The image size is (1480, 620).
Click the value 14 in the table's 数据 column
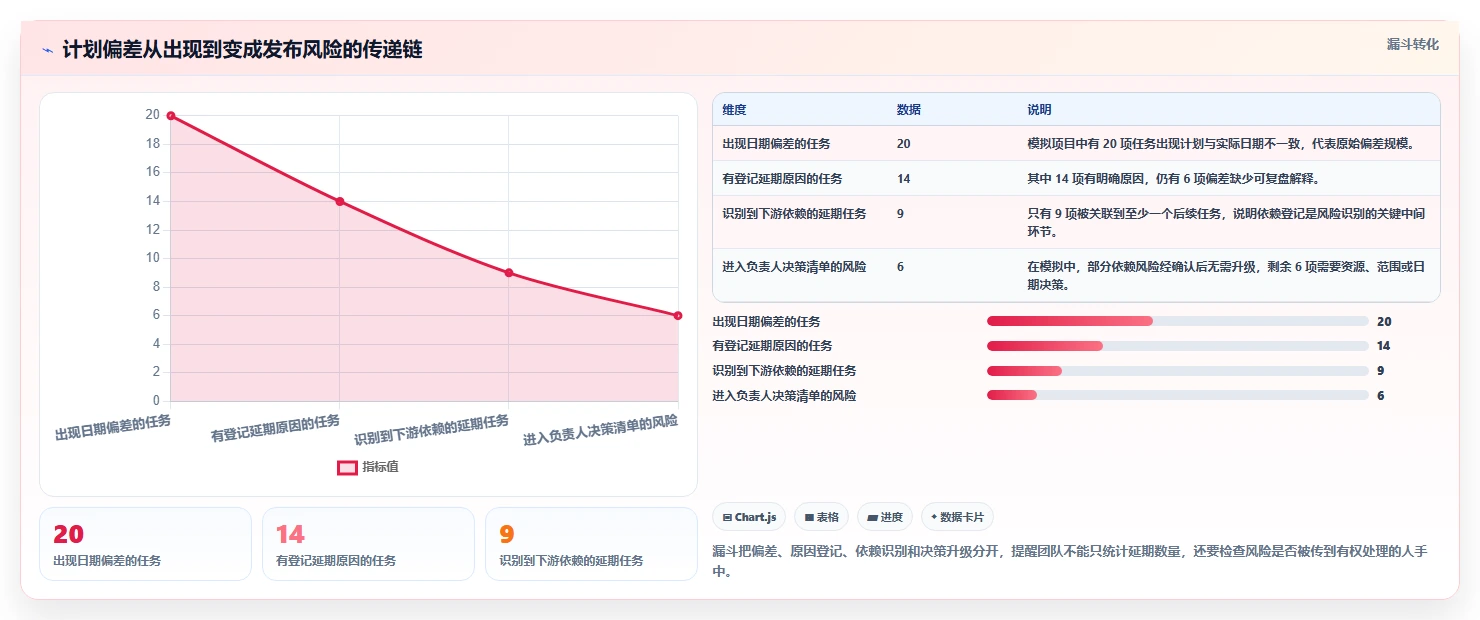coord(904,179)
